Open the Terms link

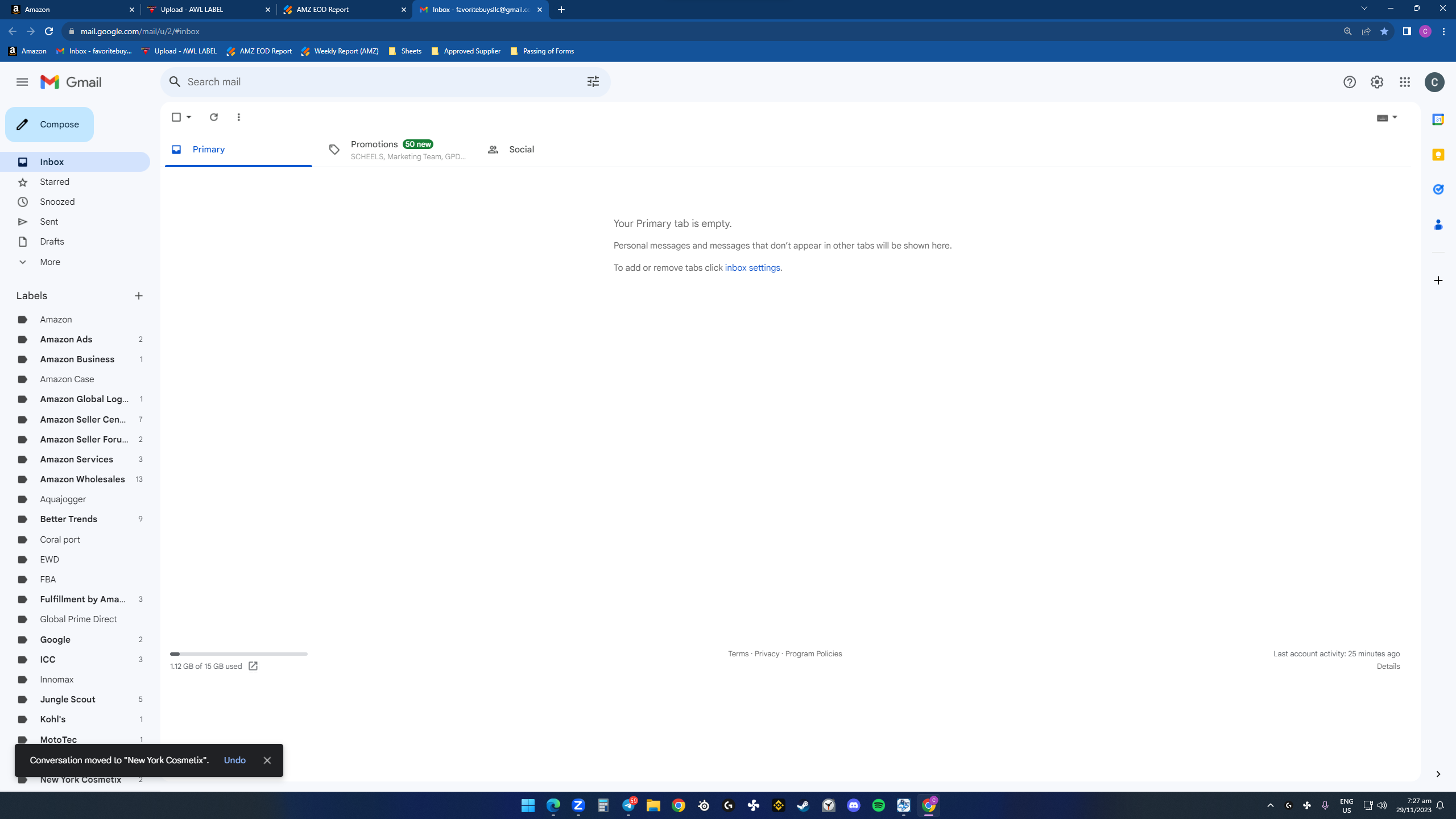click(x=738, y=654)
